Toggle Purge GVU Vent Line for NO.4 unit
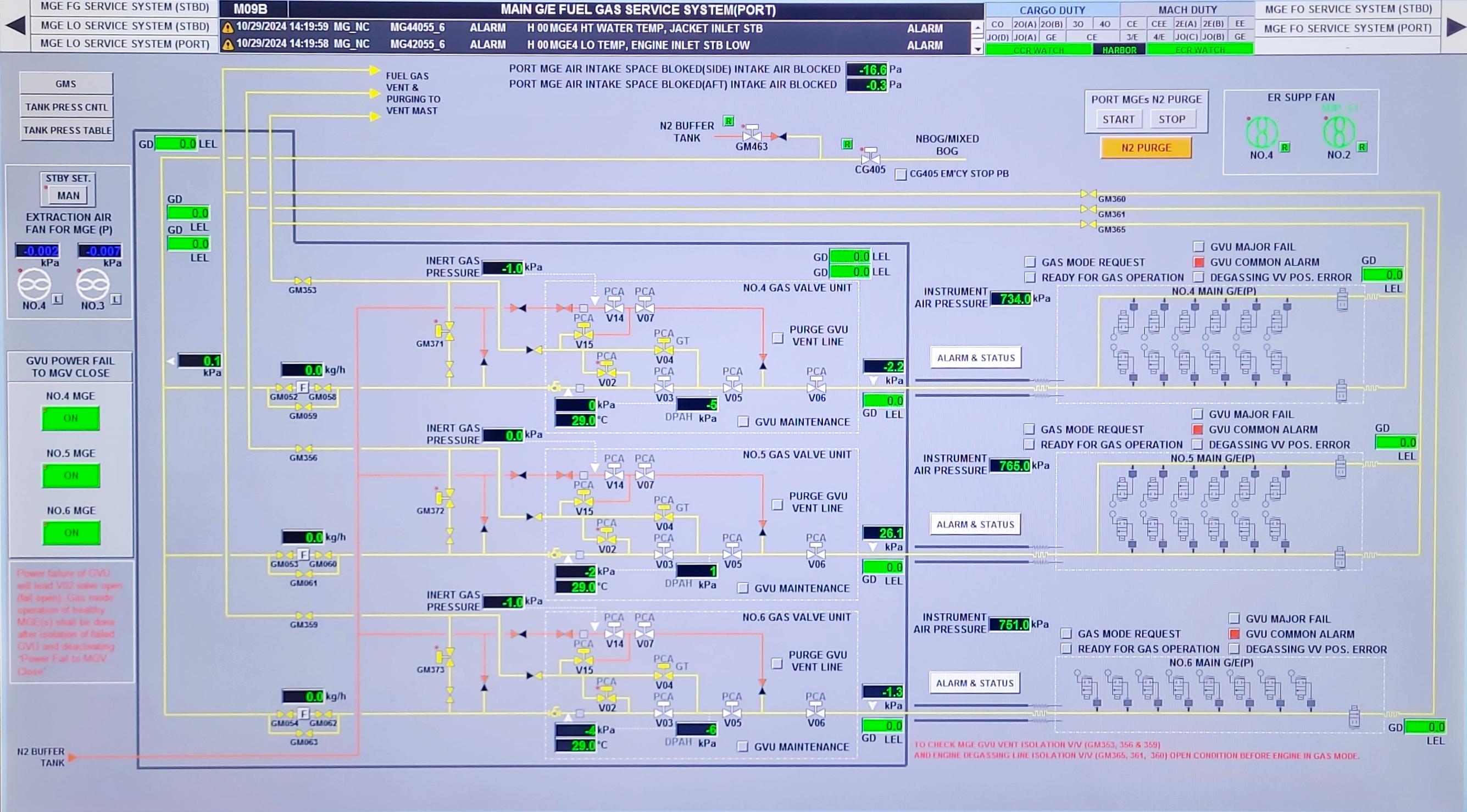 pyautogui.click(x=778, y=338)
